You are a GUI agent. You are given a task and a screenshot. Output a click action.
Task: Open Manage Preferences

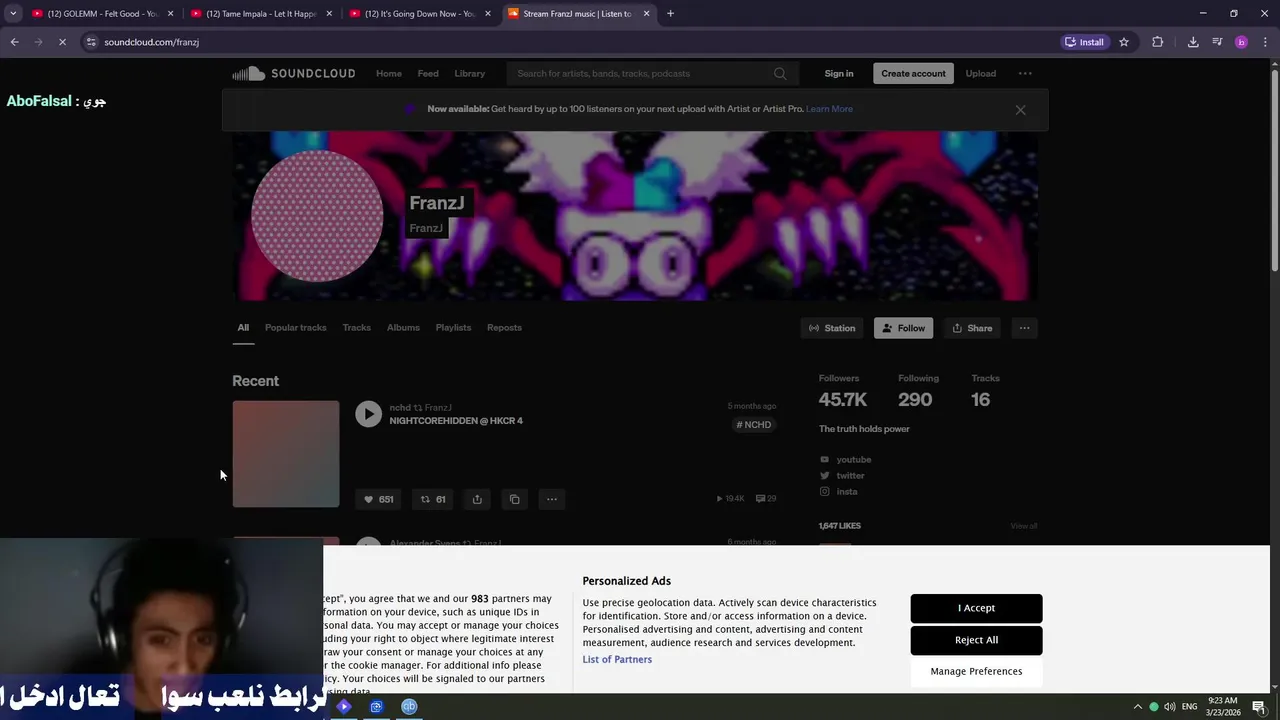976,671
